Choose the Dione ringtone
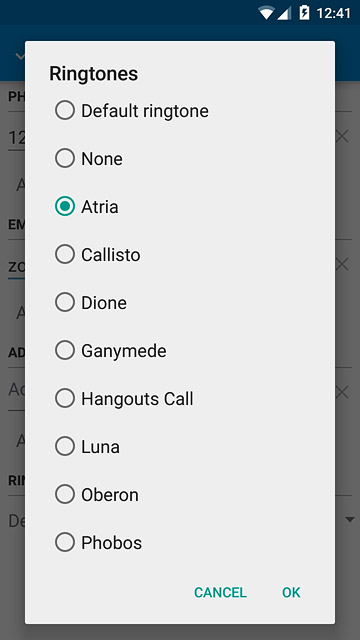 click(x=180, y=302)
